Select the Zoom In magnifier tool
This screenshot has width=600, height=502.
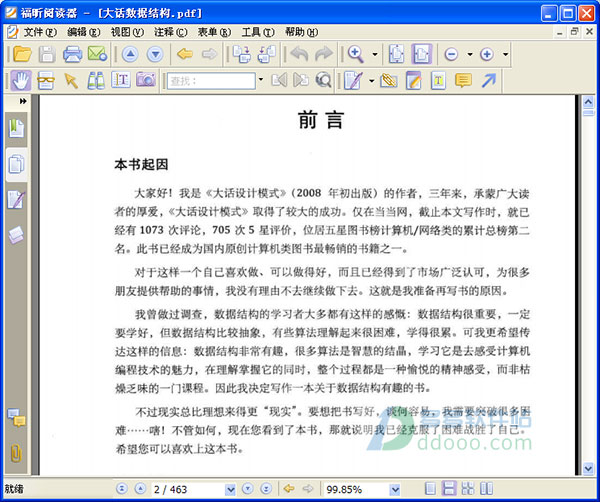355,54
